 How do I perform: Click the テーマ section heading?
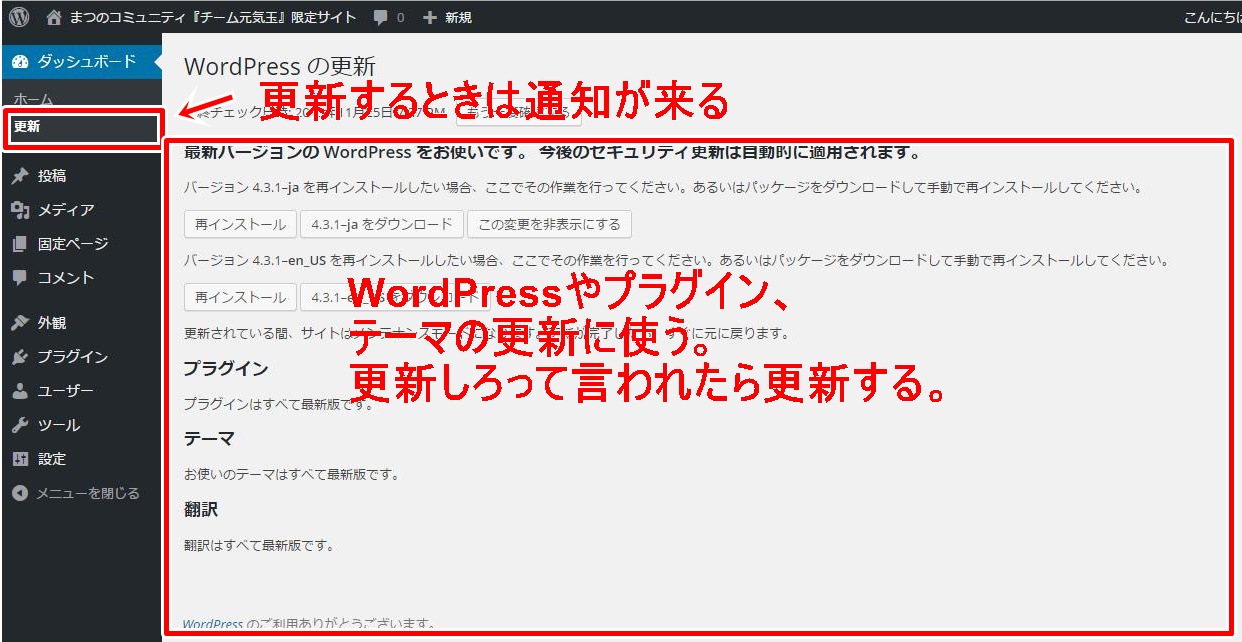pyautogui.click(x=209, y=439)
